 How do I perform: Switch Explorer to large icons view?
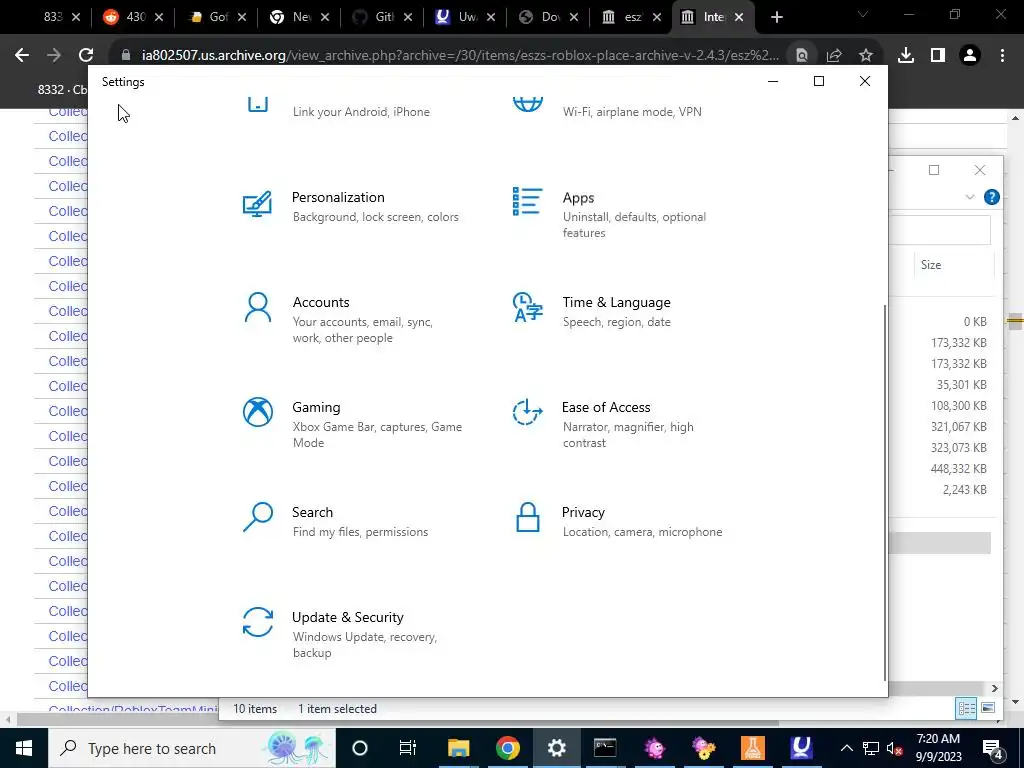[988, 709]
